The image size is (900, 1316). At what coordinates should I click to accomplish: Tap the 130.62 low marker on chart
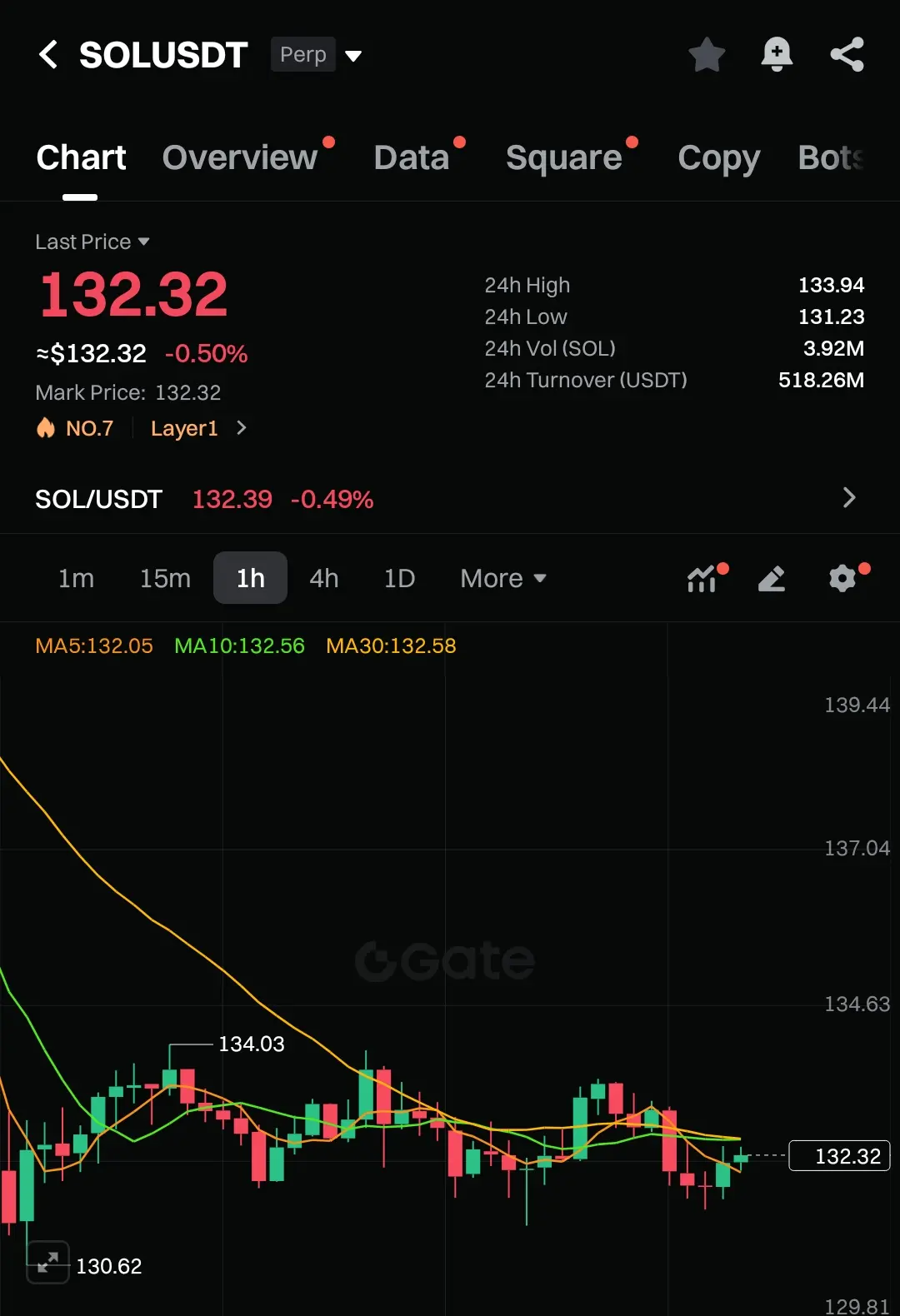pos(109,1266)
